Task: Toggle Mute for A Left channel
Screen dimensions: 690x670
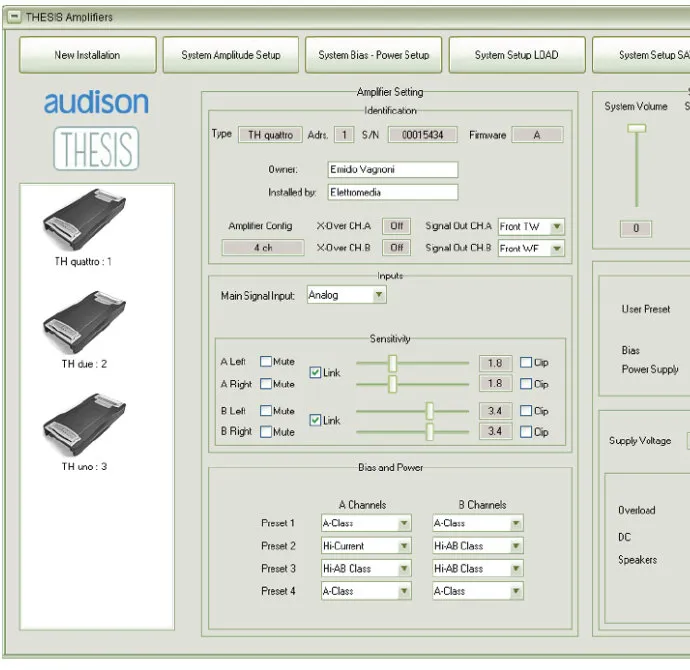Action: [266, 361]
